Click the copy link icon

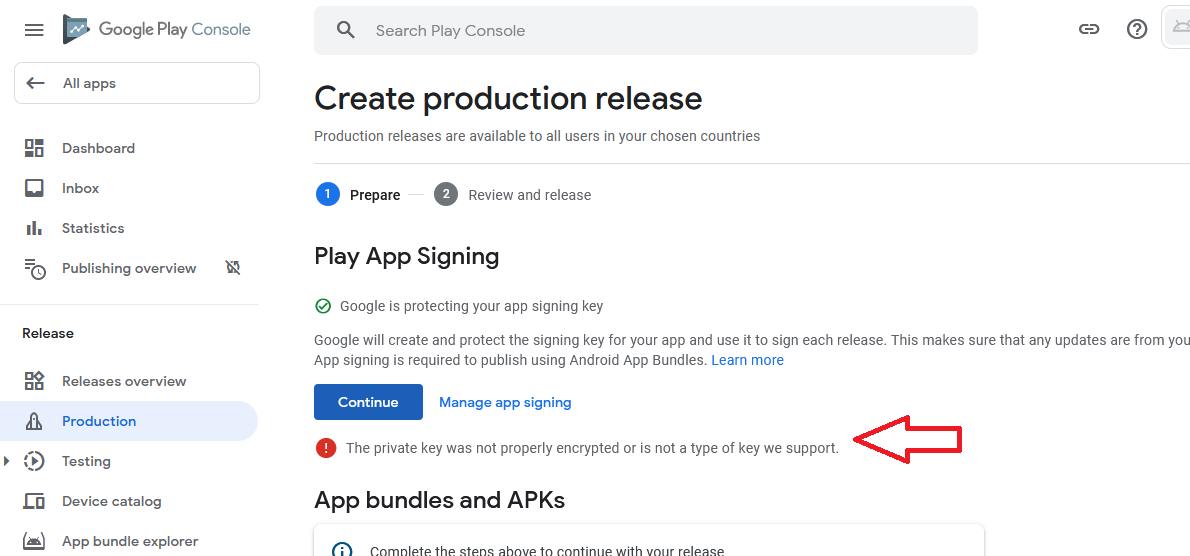coord(1089,30)
